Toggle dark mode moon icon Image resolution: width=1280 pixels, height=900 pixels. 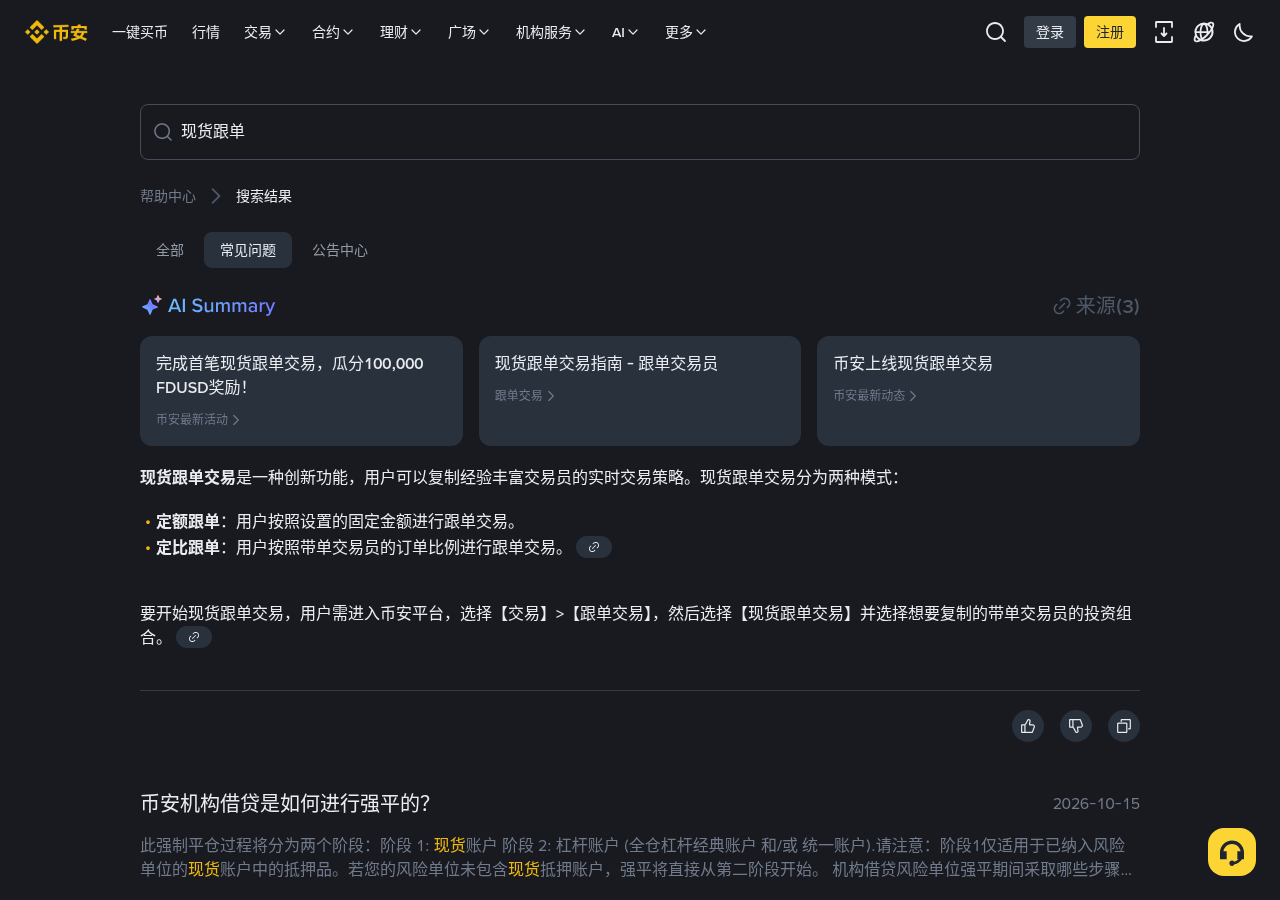click(1244, 32)
